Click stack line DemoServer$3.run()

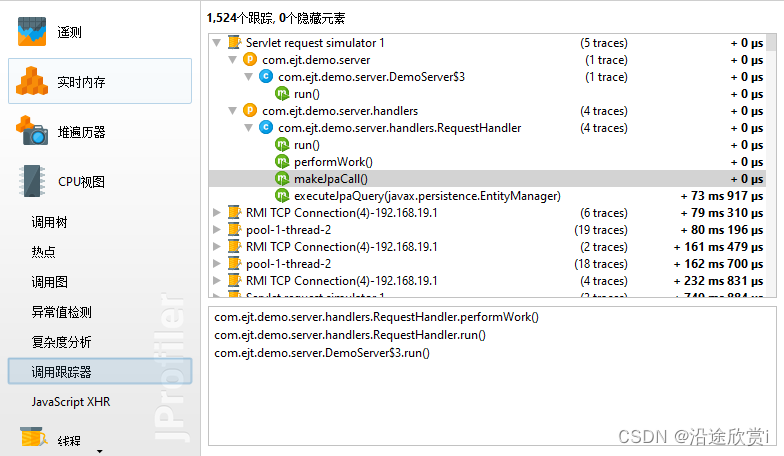click(x=322, y=353)
